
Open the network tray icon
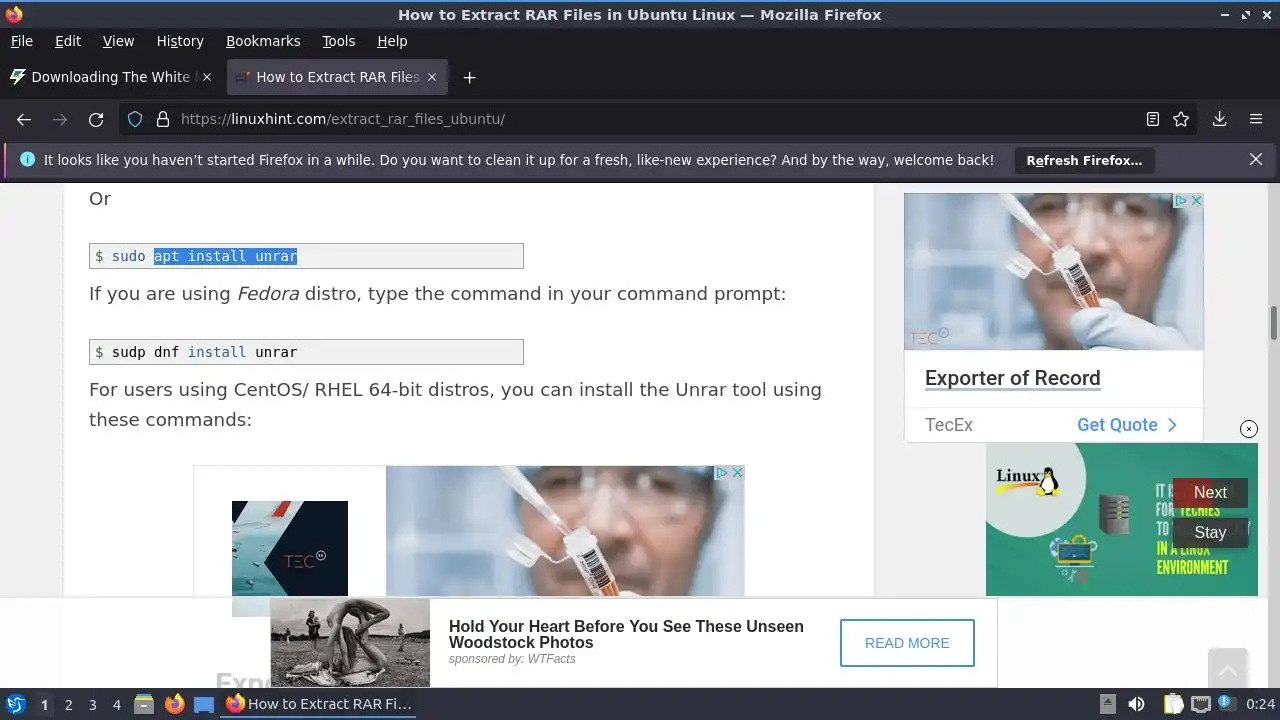point(1201,704)
